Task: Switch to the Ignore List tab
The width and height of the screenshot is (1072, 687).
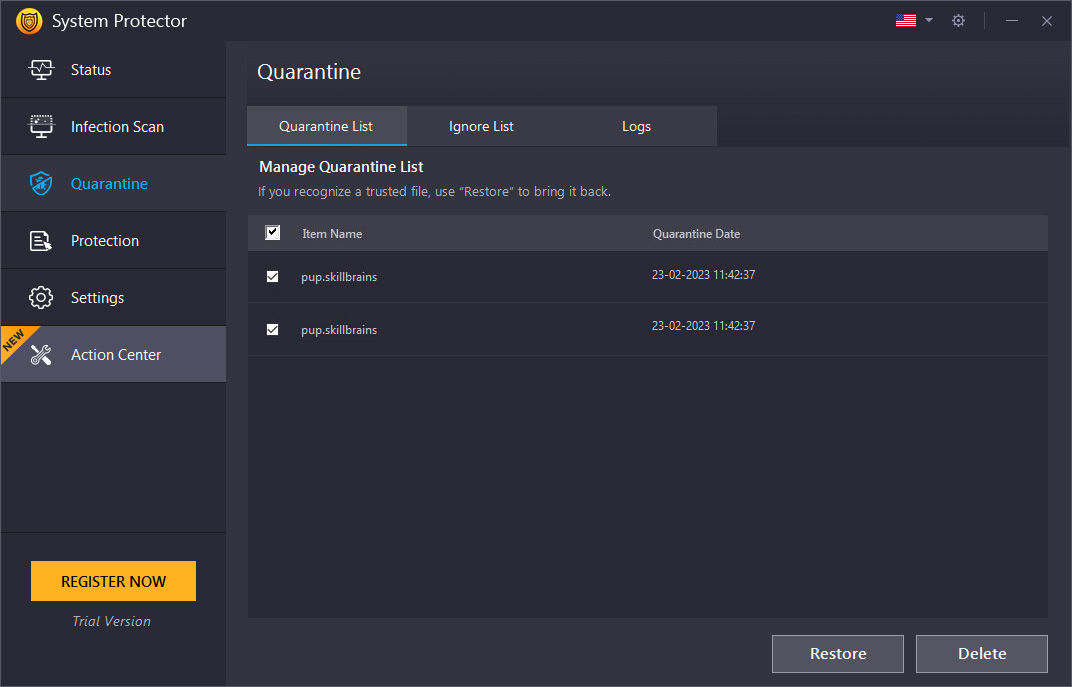Action: coord(481,126)
